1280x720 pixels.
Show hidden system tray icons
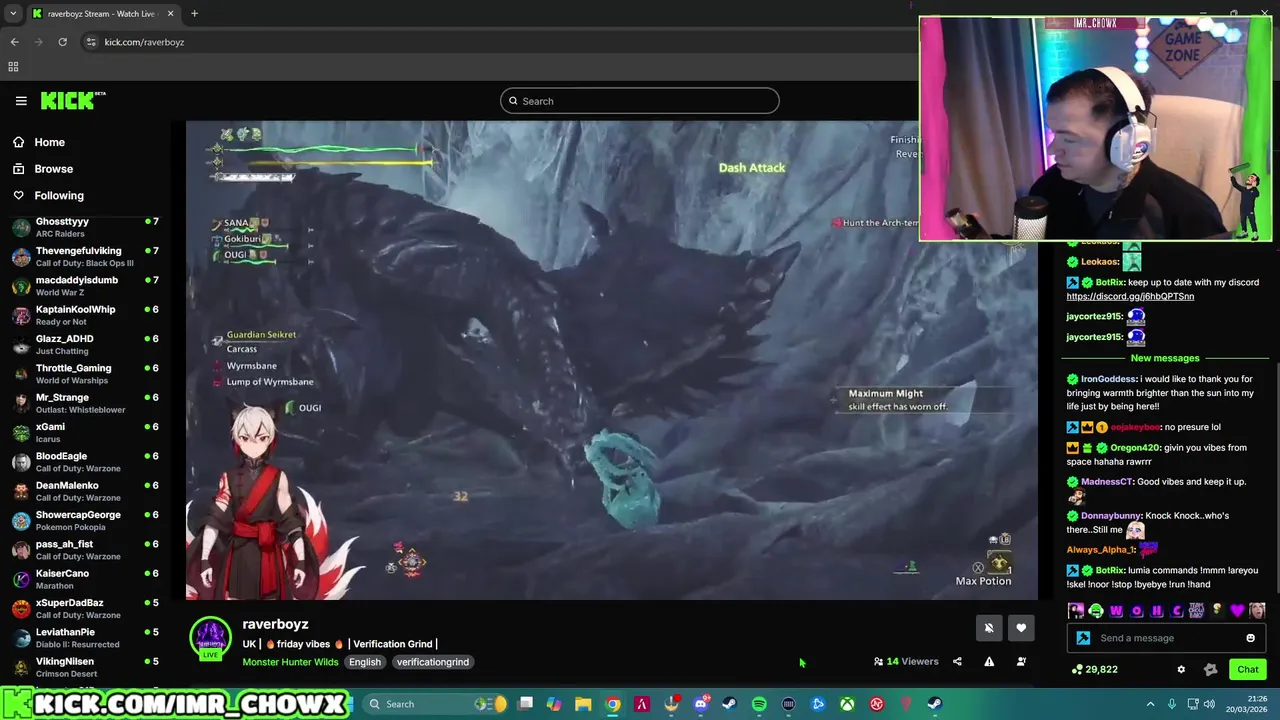(1150, 704)
